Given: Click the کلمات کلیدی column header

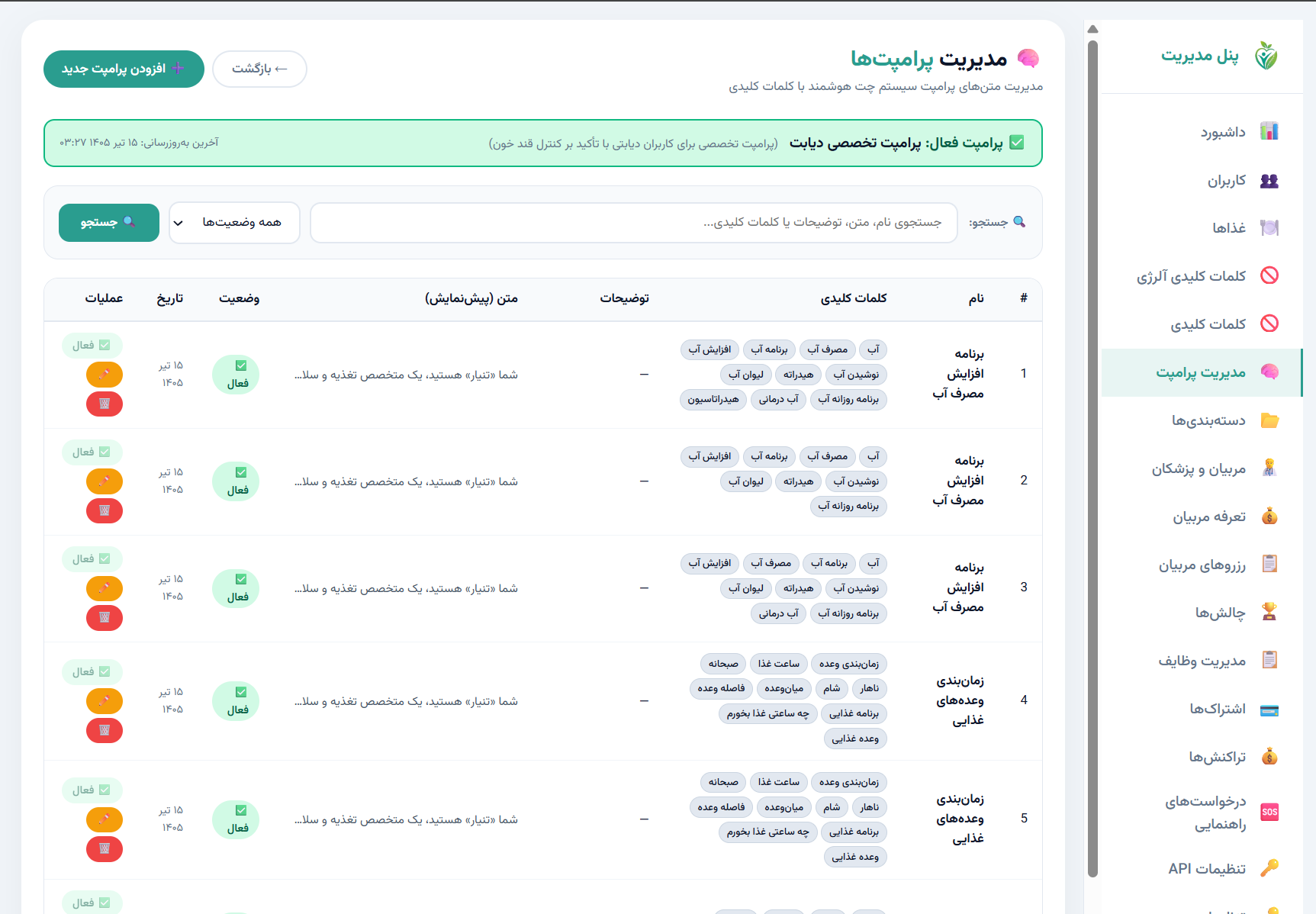Looking at the screenshot, I should 854,298.
